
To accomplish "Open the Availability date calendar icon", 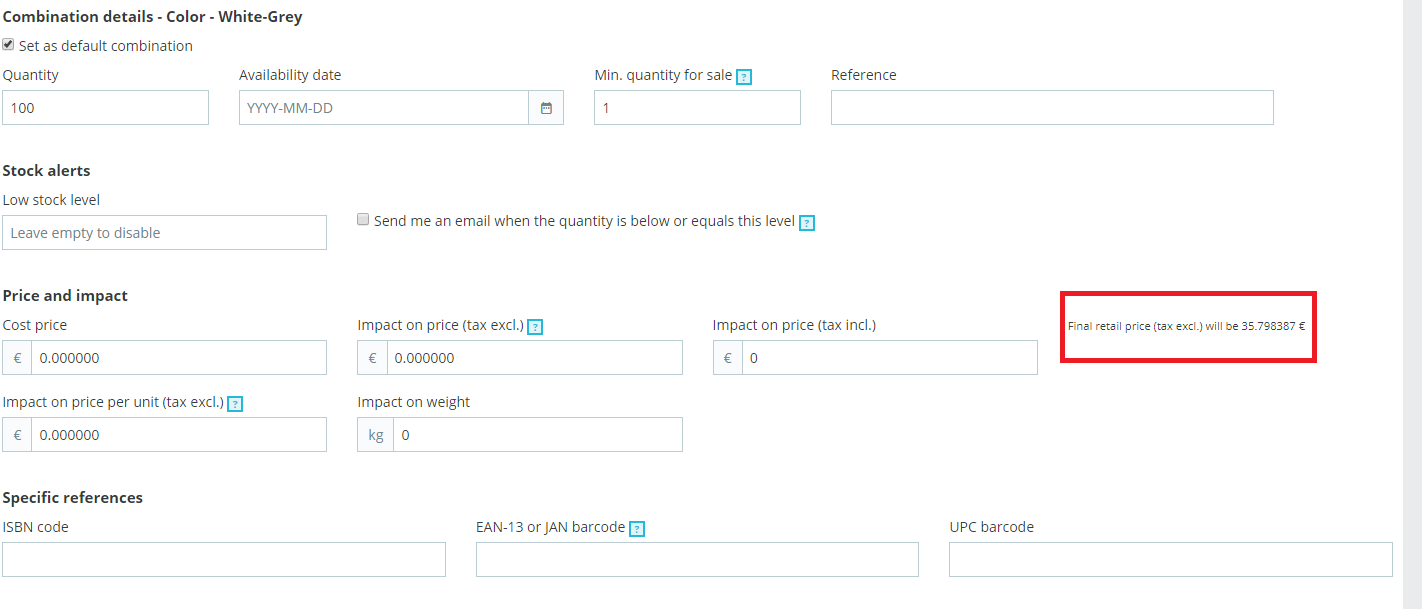I will pos(546,108).
